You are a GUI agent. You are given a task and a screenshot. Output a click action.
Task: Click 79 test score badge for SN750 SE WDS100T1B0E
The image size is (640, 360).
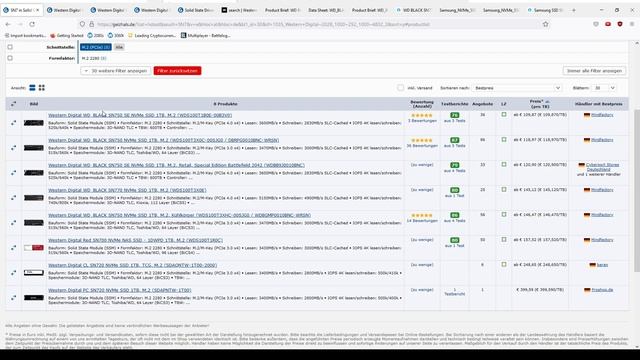pyautogui.click(x=454, y=115)
